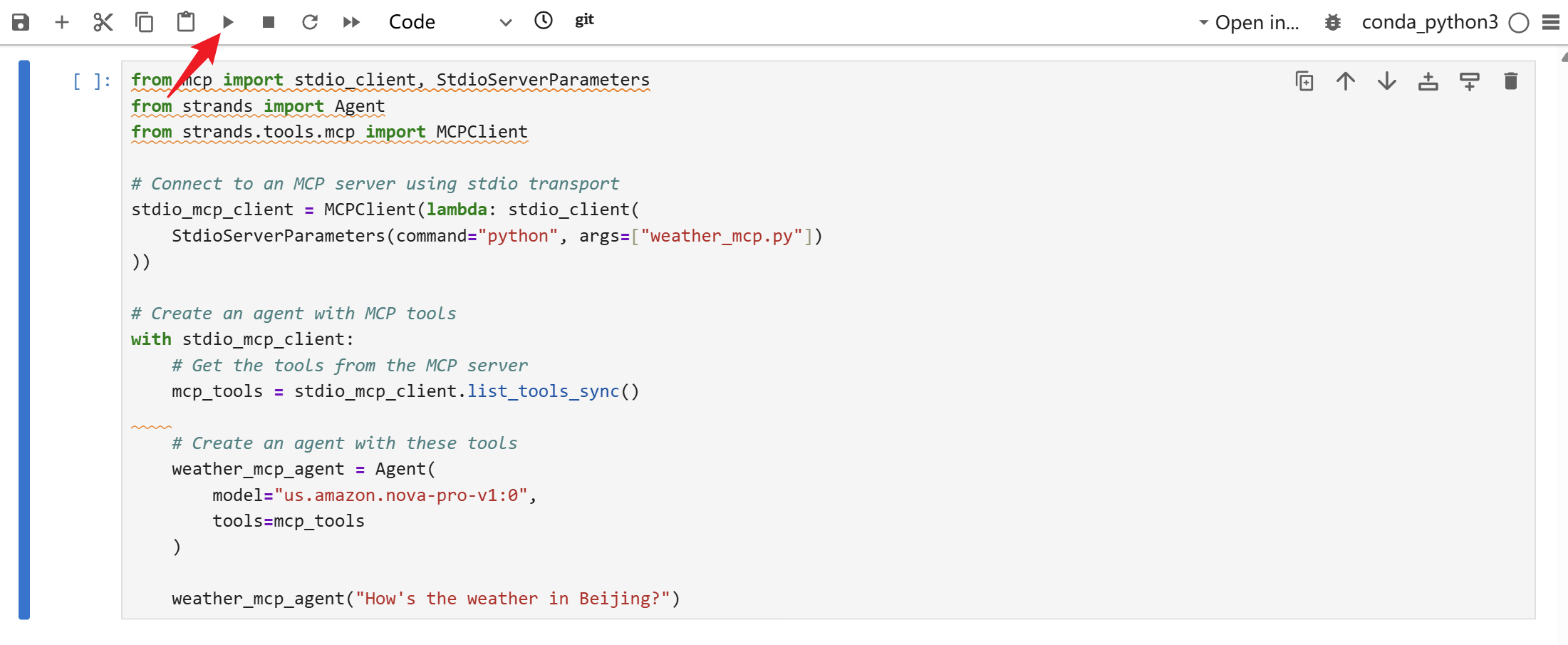1568x645 pixels.
Task: Interrupt the kernel with the stop button
Action: pyautogui.click(x=269, y=22)
